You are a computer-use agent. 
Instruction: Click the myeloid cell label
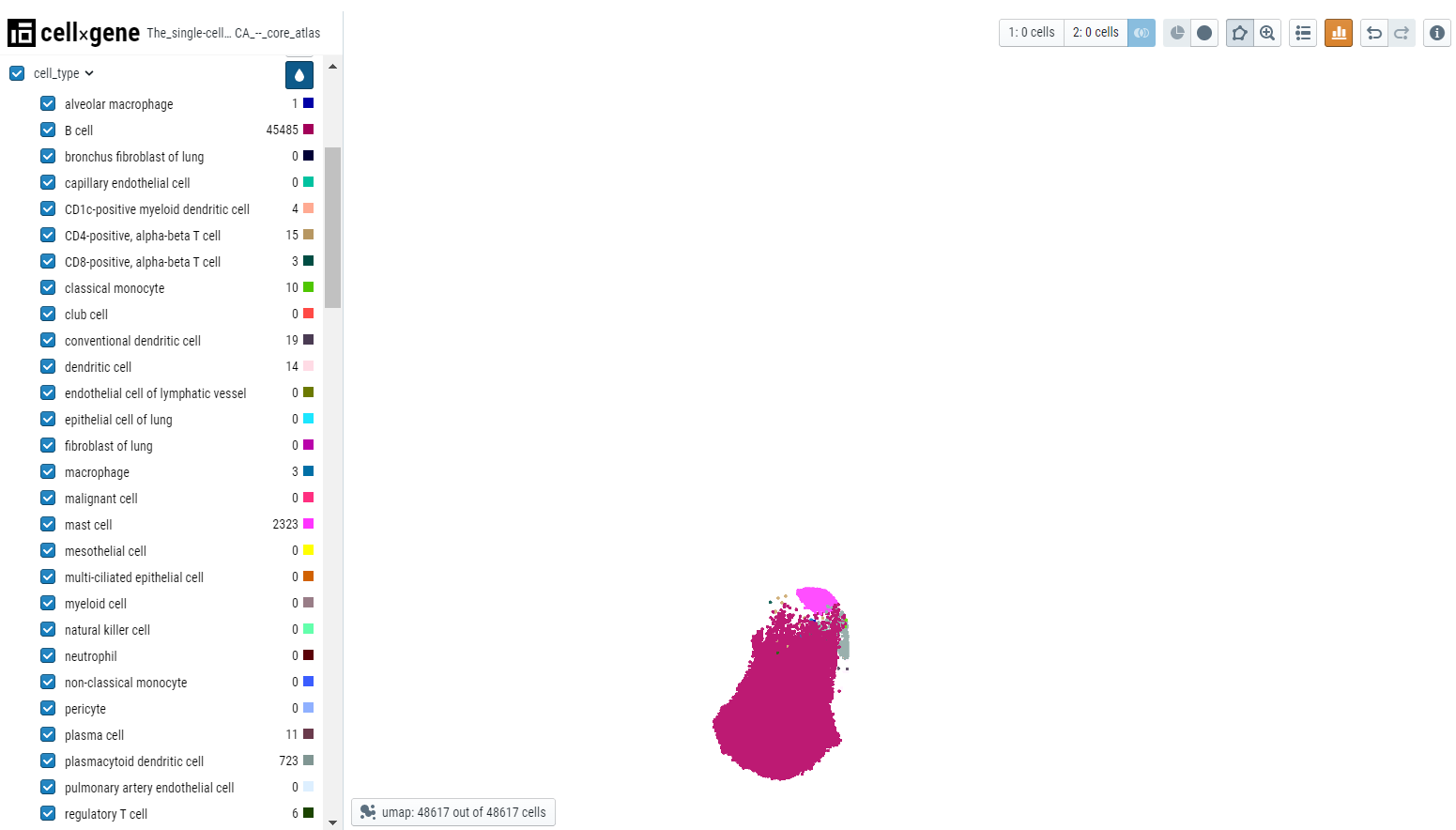pyautogui.click(x=95, y=604)
